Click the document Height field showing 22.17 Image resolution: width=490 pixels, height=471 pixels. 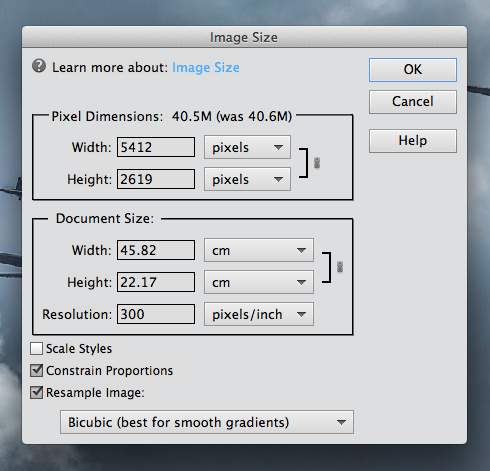tap(156, 282)
